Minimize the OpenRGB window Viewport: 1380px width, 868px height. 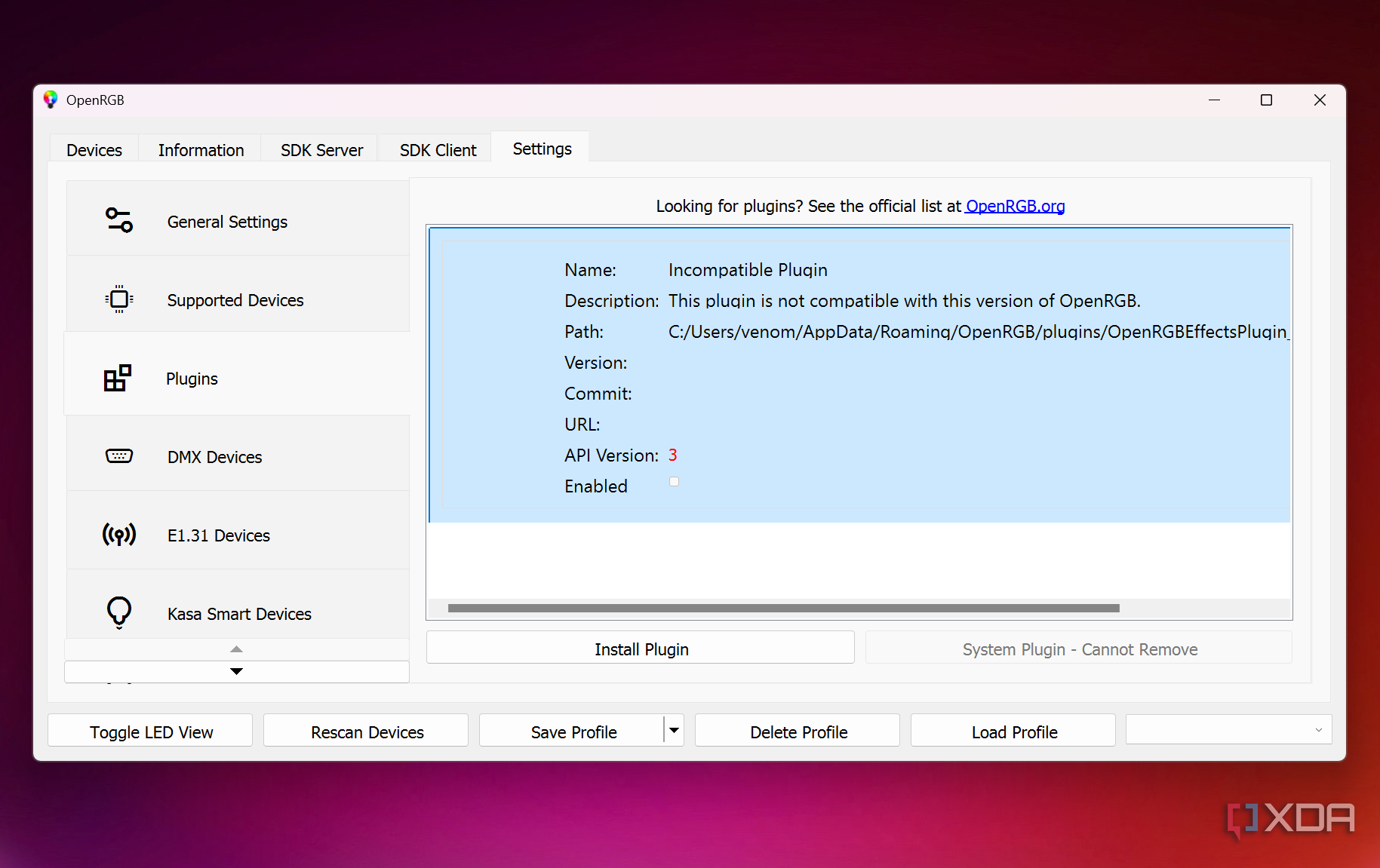click(1214, 100)
